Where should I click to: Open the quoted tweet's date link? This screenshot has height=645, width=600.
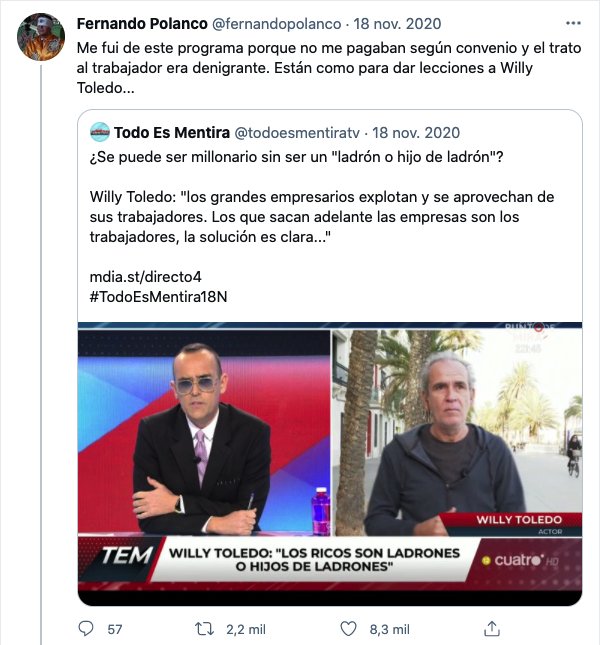pyautogui.click(x=416, y=133)
